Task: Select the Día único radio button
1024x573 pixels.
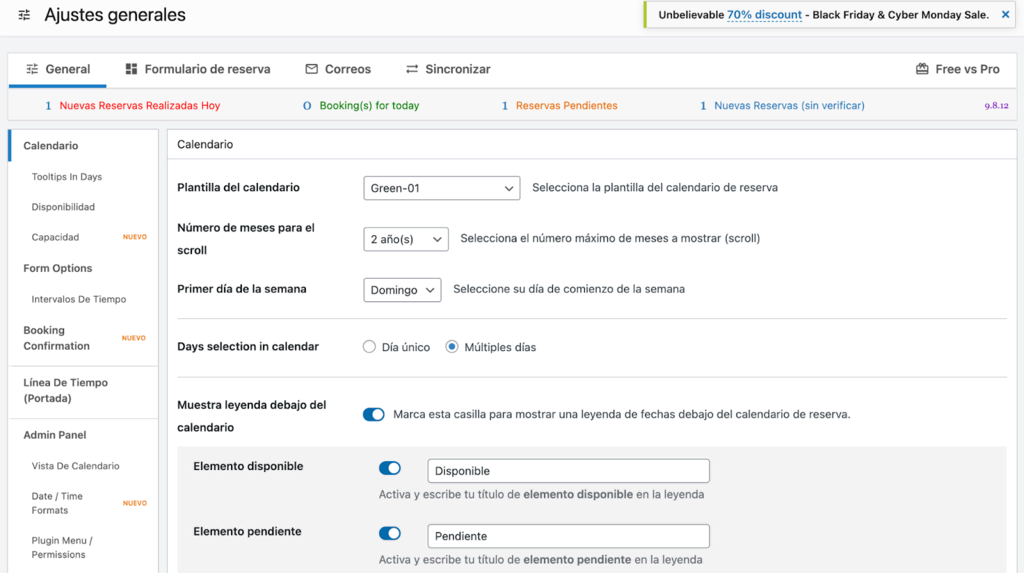Action: 369,347
